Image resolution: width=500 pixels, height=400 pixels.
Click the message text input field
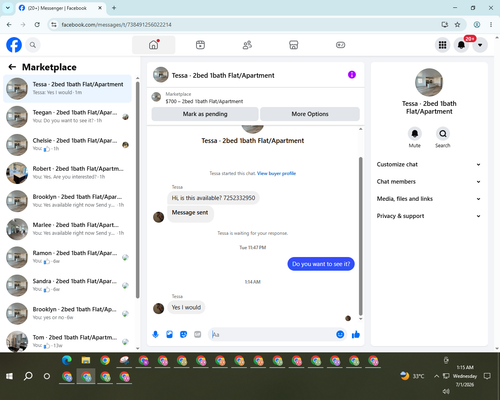pos(272,334)
